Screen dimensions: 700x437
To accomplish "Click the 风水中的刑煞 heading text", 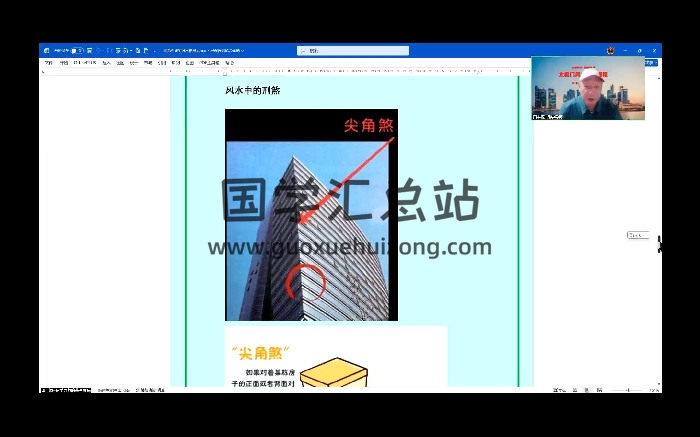I will click(252, 91).
